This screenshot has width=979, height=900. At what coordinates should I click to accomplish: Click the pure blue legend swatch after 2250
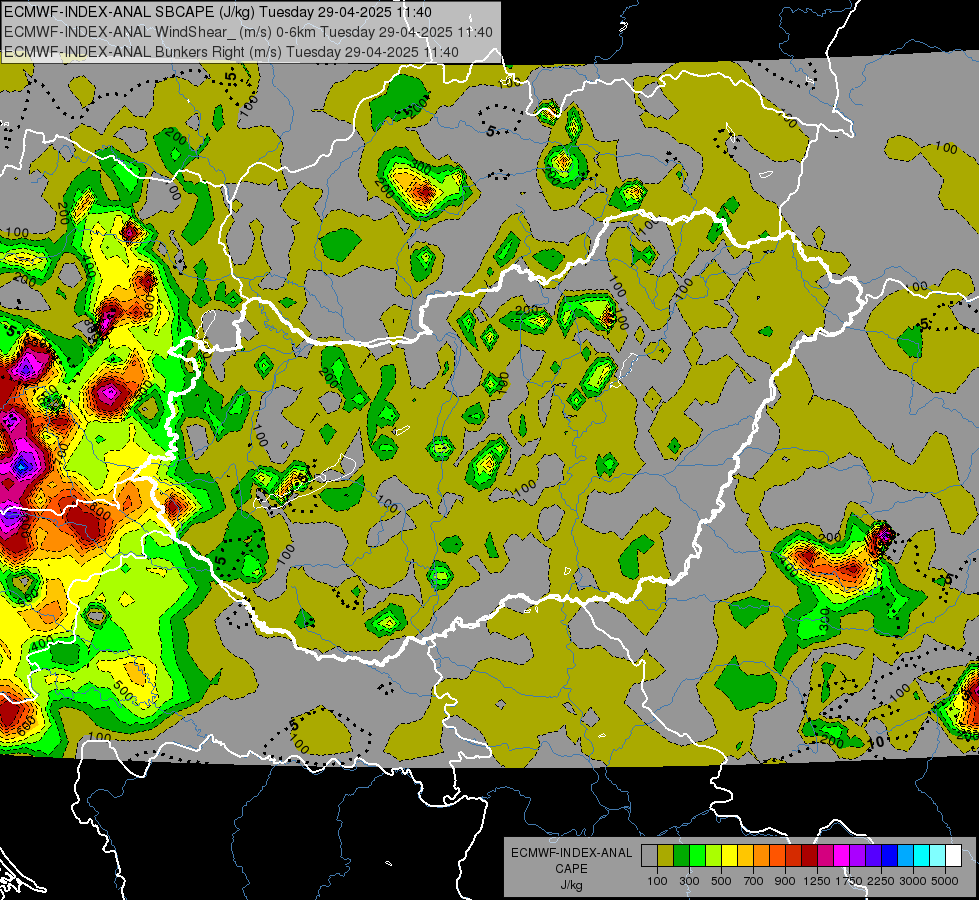[x=890, y=855]
